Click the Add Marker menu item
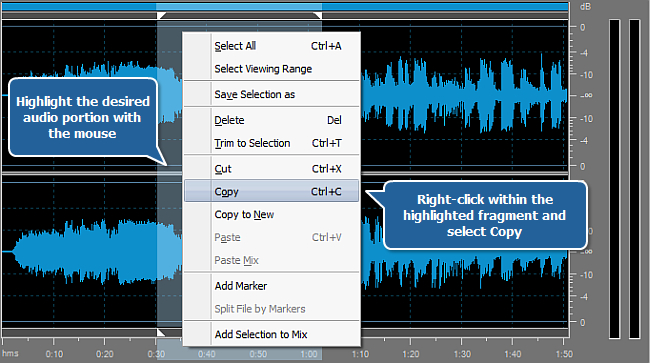This screenshot has width=650, height=363. (x=272, y=286)
